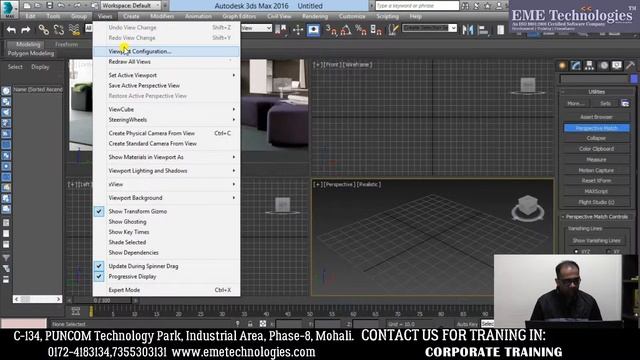This screenshot has height=360, width=640.
Task: Choose Create Physical Camera From View
Action: click(x=167, y=133)
